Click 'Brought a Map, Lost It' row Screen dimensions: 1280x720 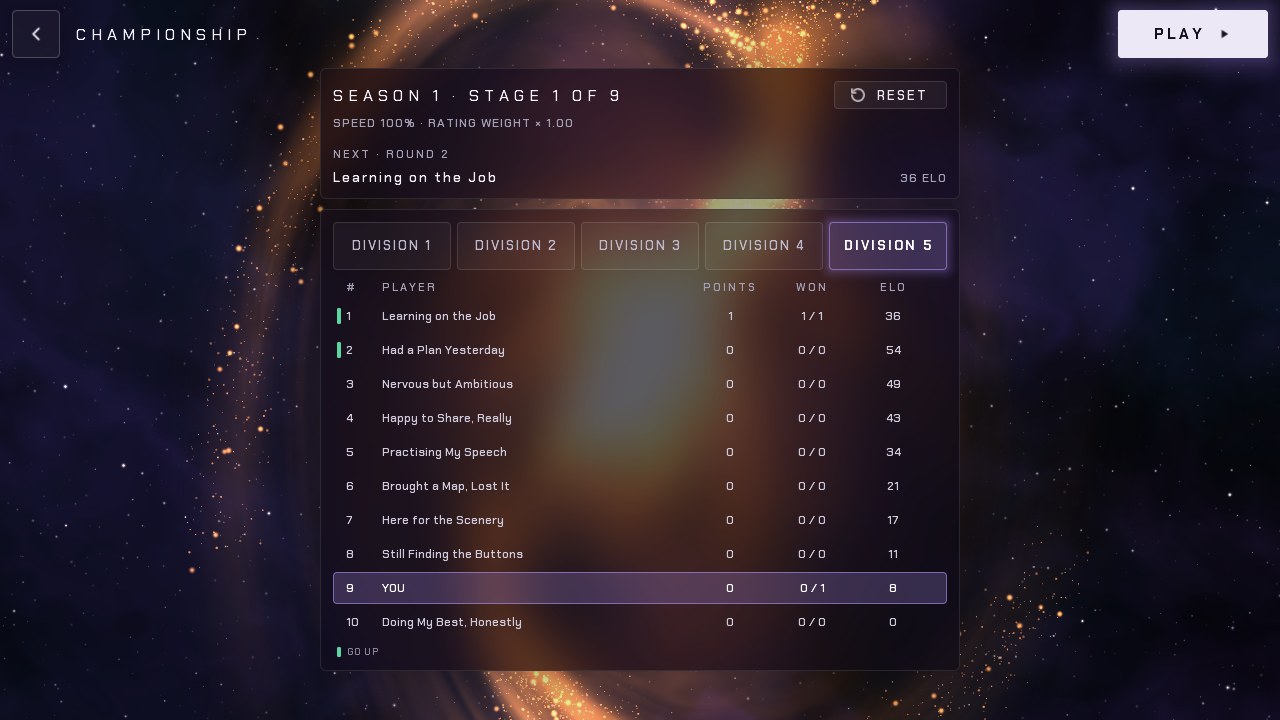pos(640,486)
